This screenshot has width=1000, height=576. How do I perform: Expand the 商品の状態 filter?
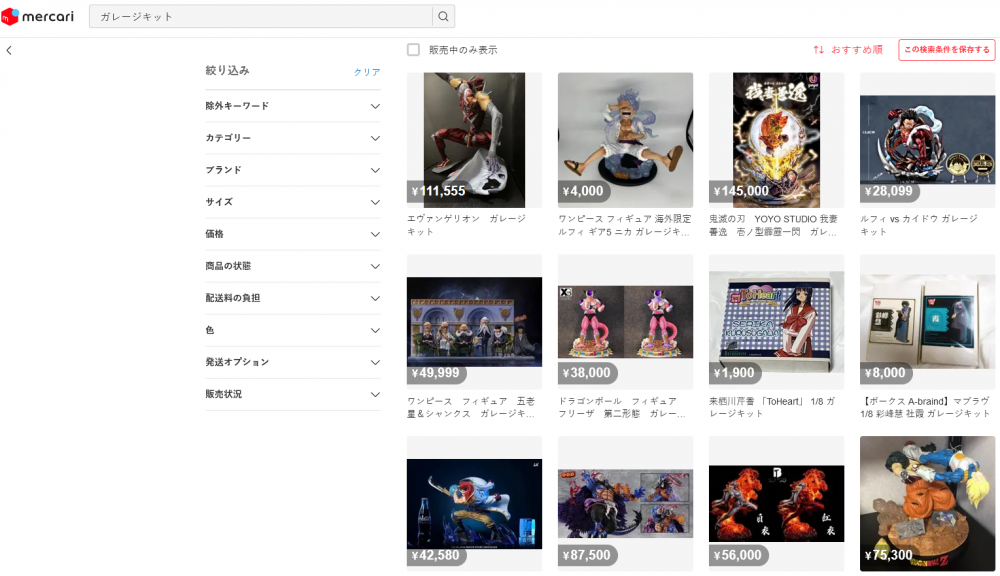[x=292, y=266]
